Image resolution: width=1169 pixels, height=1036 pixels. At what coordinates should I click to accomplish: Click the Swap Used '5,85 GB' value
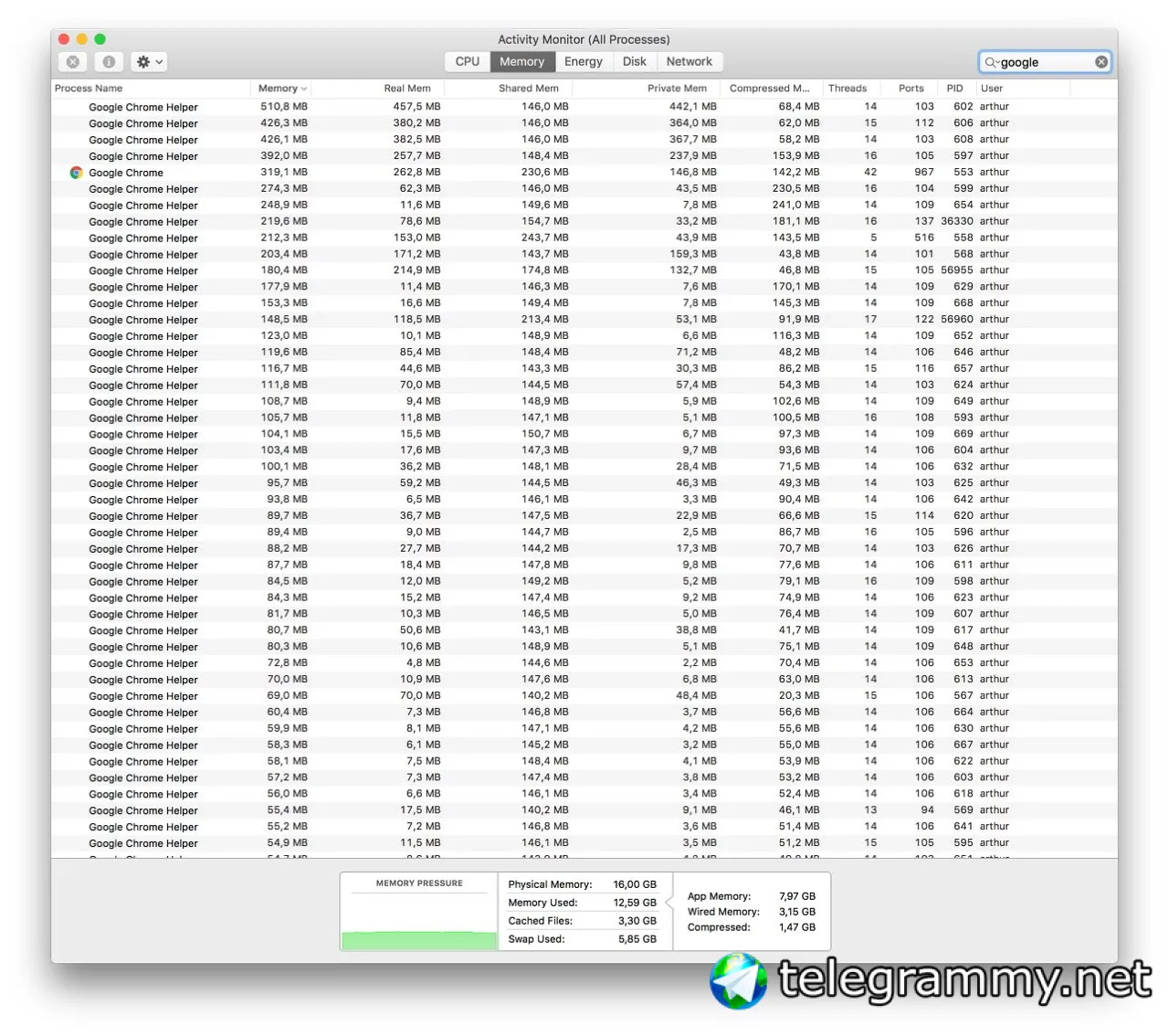click(637, 939)
